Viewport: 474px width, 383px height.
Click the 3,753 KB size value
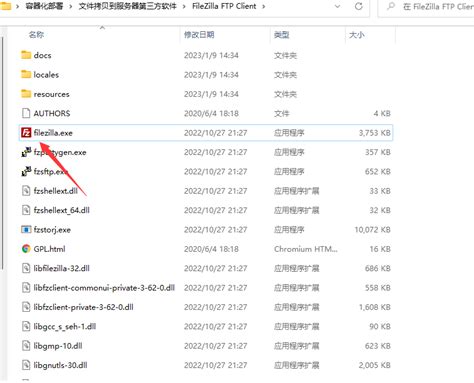click(374, 133)
